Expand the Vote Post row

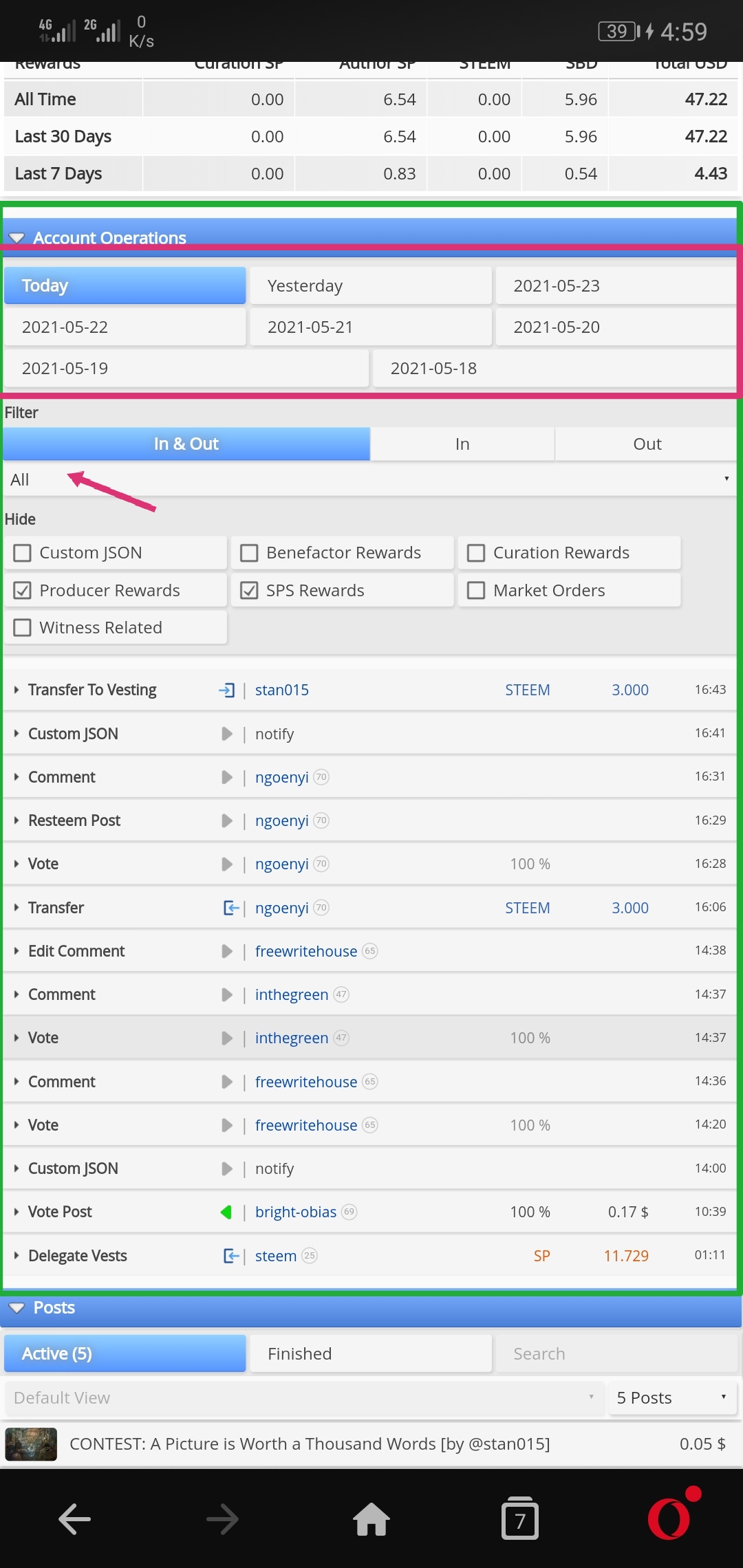[17, 1212]
